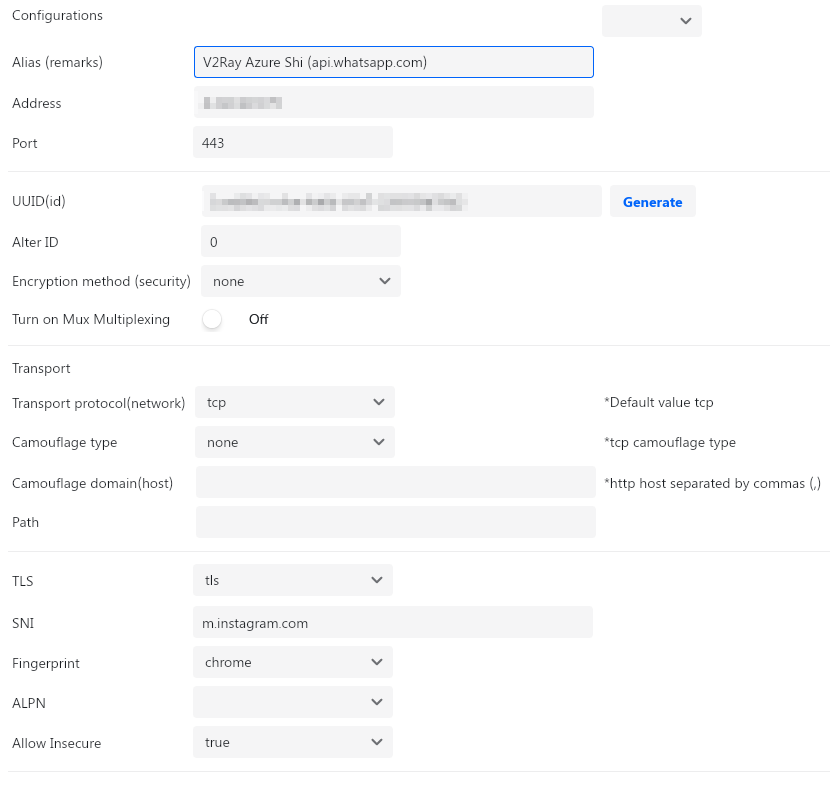Select the Fingerprint dropdown showing chrome
Screen dimensions: 830x794
point(292,662)
